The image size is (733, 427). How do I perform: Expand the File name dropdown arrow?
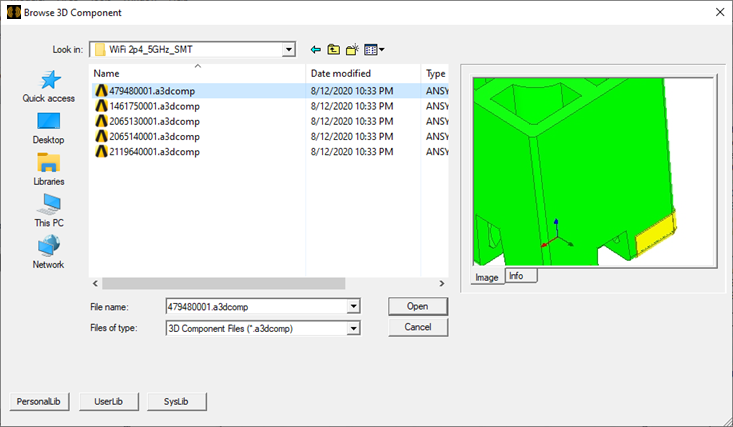[x=353, y=306]
